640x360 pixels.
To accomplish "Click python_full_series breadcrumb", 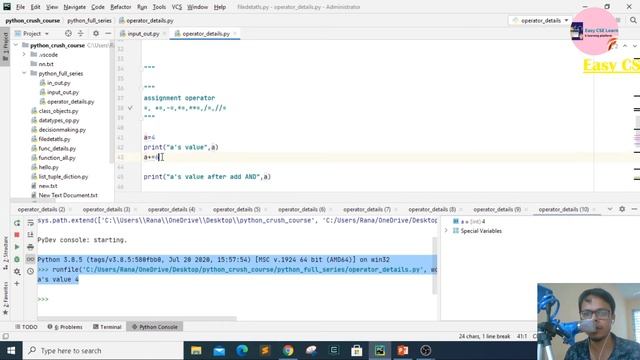I will coord(89,20).
